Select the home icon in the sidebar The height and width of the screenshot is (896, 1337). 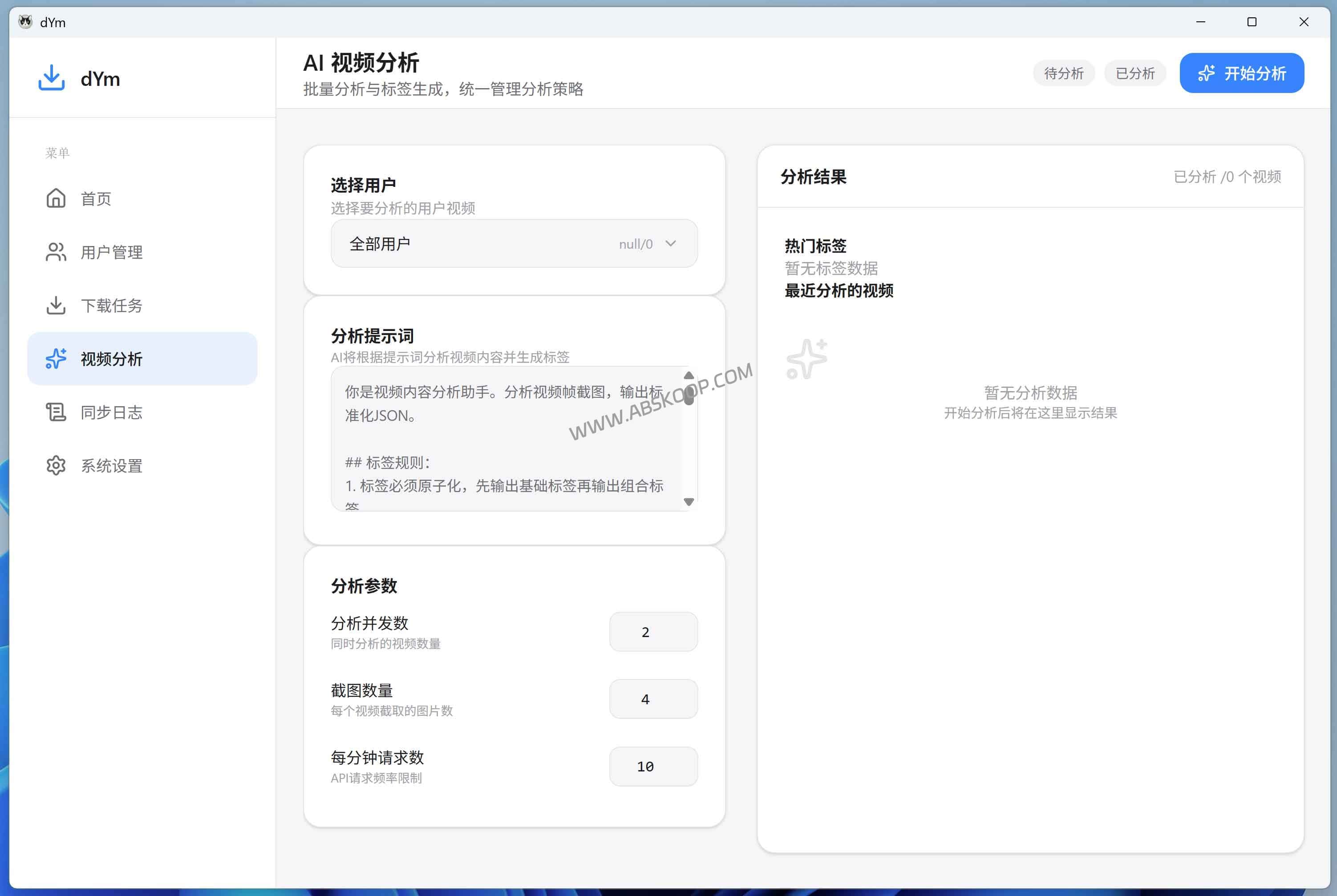click(56, 198)
